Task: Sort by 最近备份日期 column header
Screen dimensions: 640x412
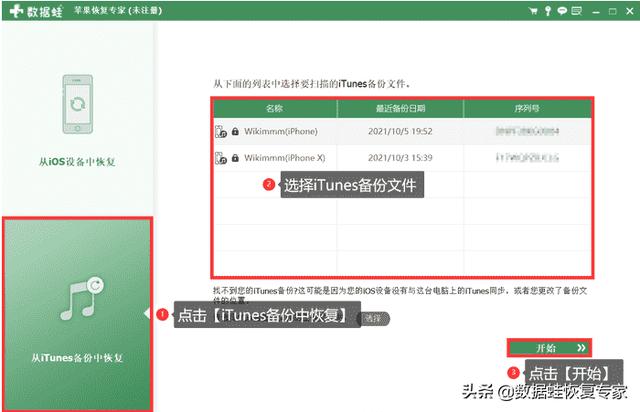Action: (x=401, y=107)
